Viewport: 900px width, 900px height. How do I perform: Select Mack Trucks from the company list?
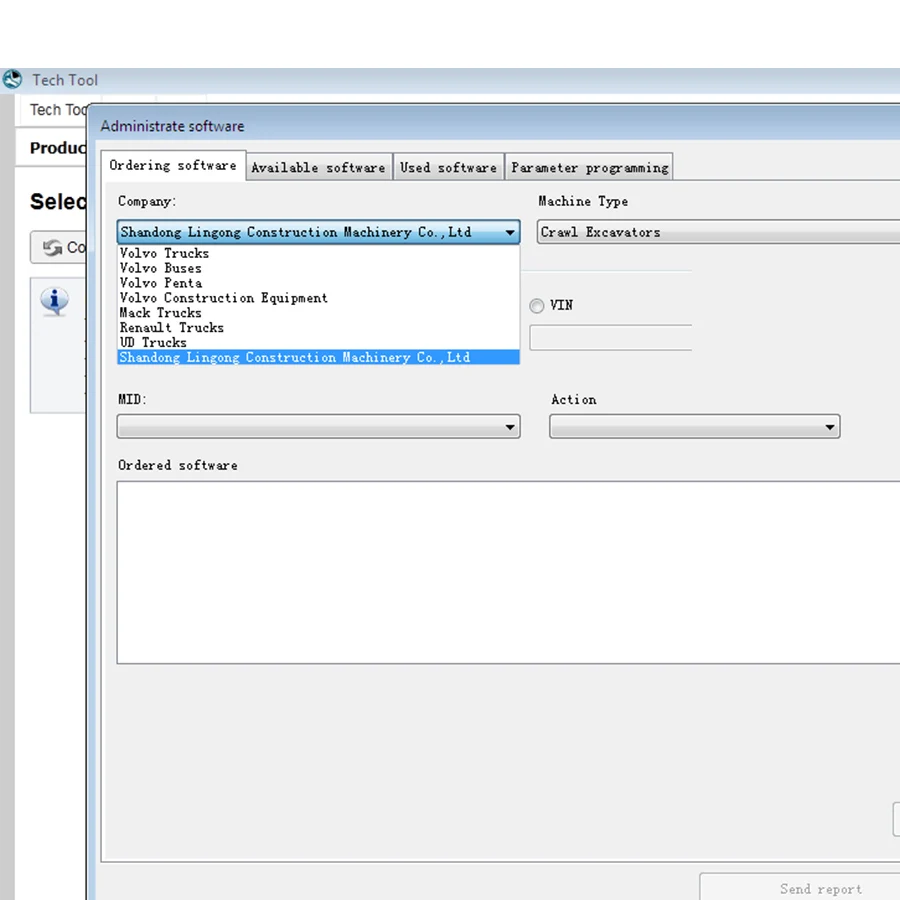tap(160, 312)
